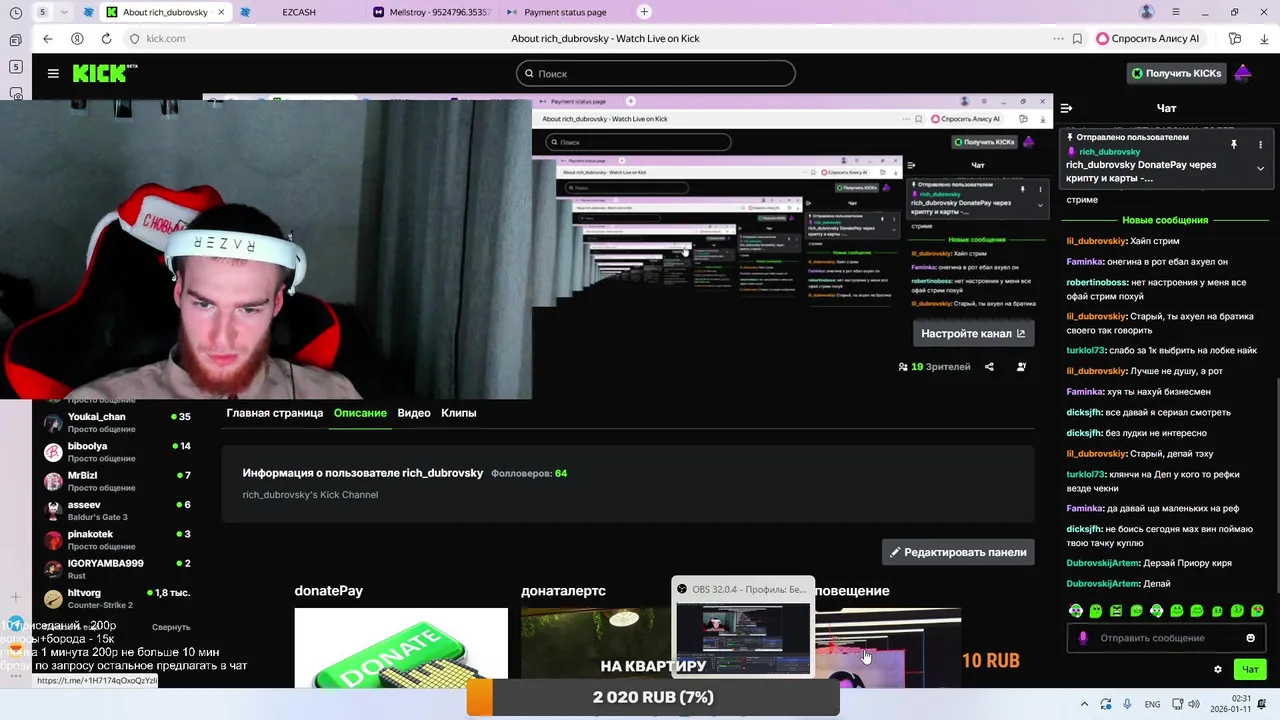
Task: Click the Получить KICKs button
Action: point(1176,73)
